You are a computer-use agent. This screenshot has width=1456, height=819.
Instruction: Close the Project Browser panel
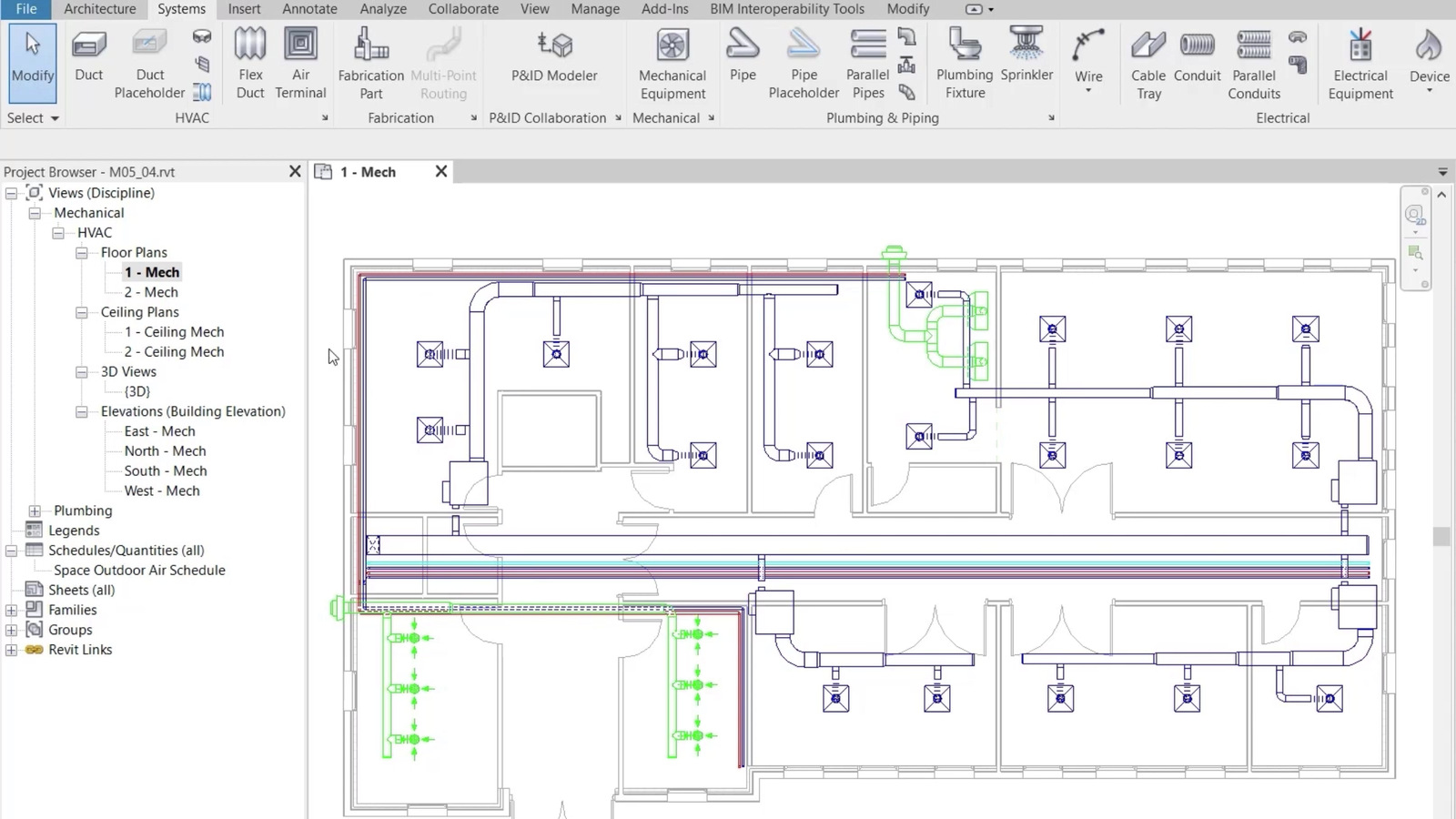coord(295,171)
